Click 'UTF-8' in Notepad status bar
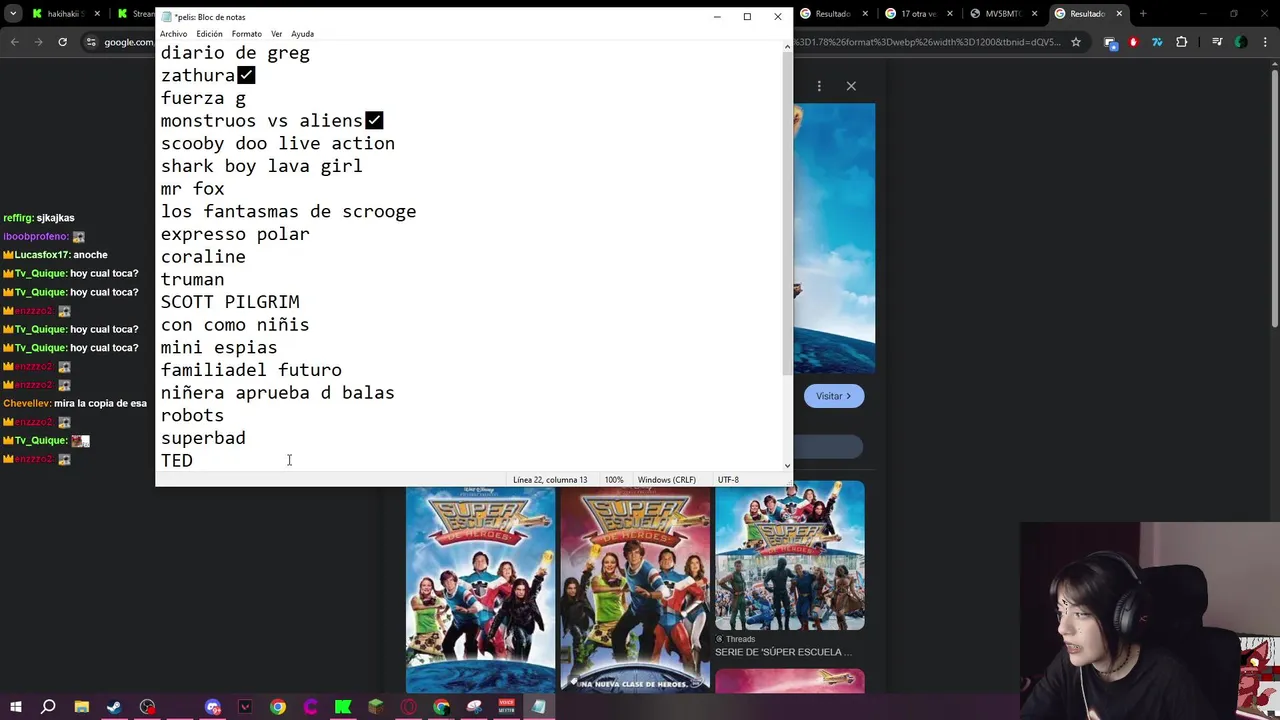The image size is (1280, 720). (728, 480)
